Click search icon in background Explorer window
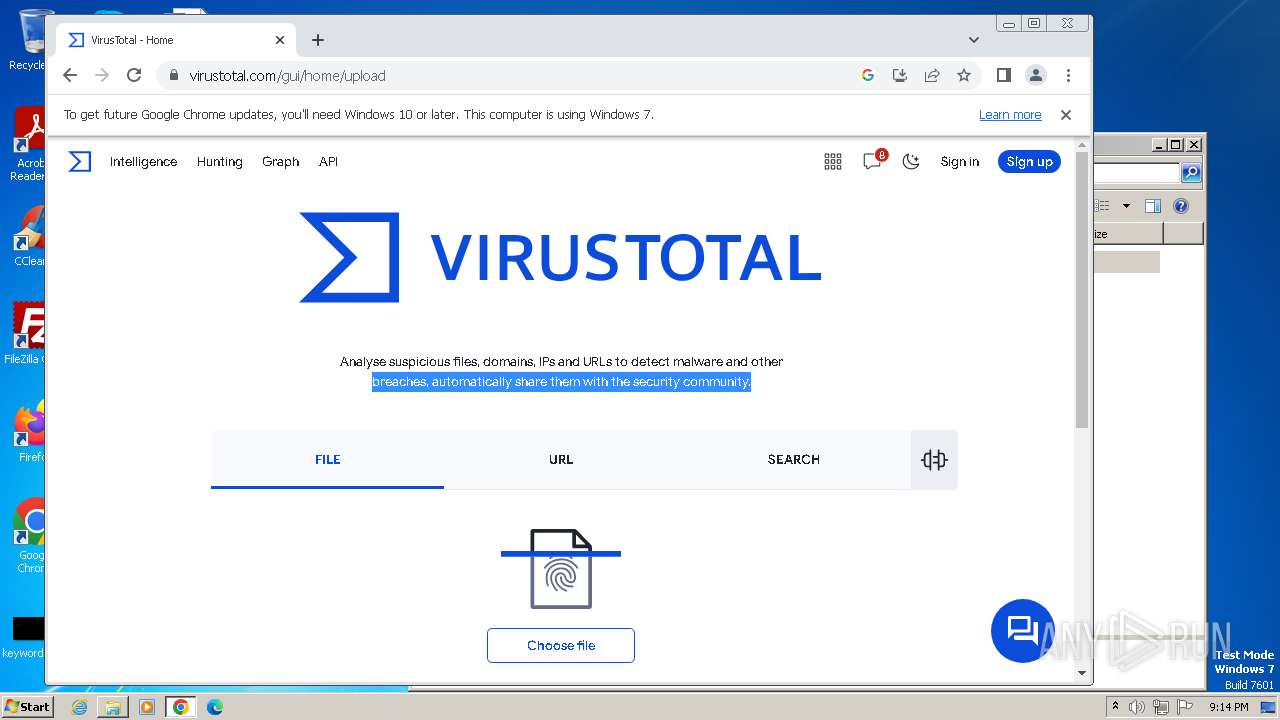The height and width of the screenshot is (720, 1280). point(1190,173)
